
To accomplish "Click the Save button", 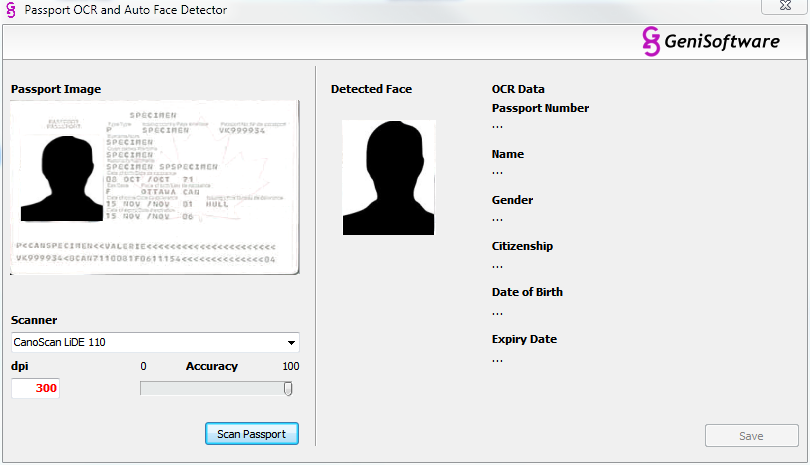I will click(751, 436).
